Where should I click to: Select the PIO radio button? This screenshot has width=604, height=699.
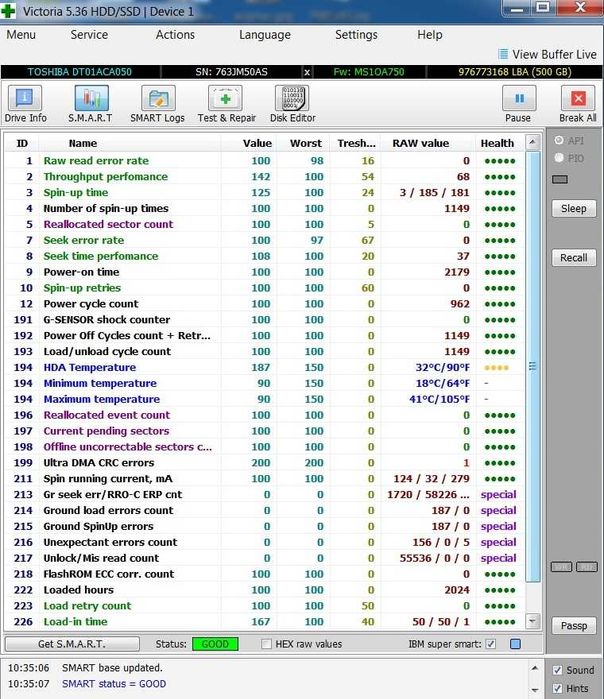[x=559, y=158]
